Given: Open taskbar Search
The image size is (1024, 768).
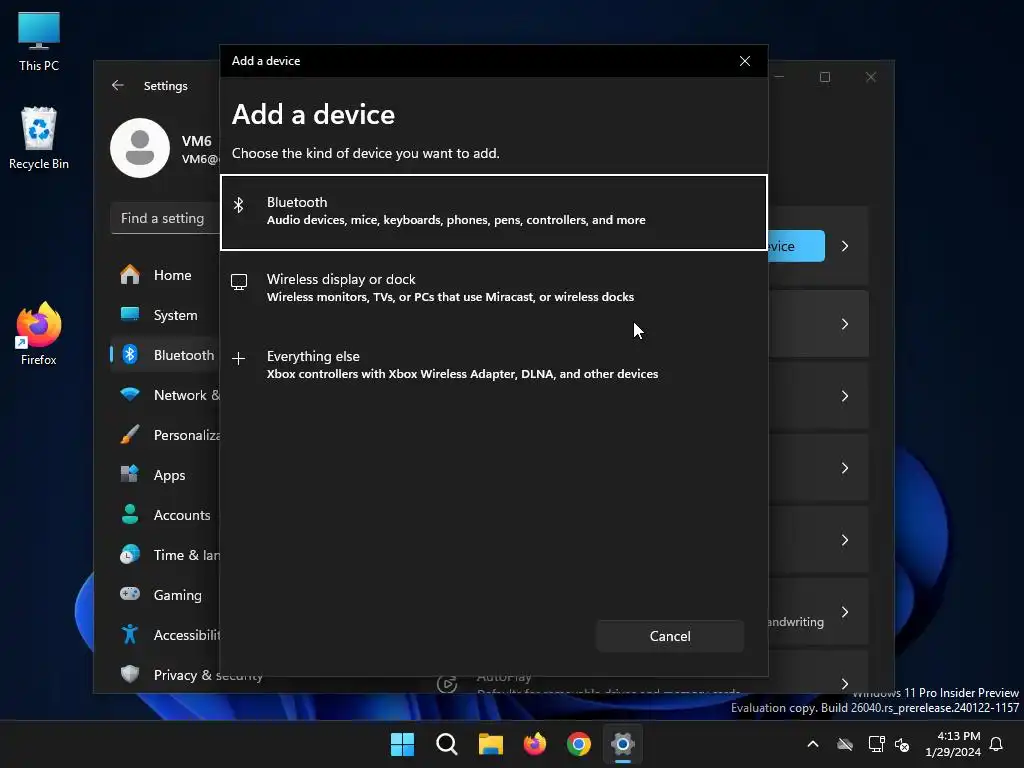Looking at the screenshot, I should tap(447, 744).
